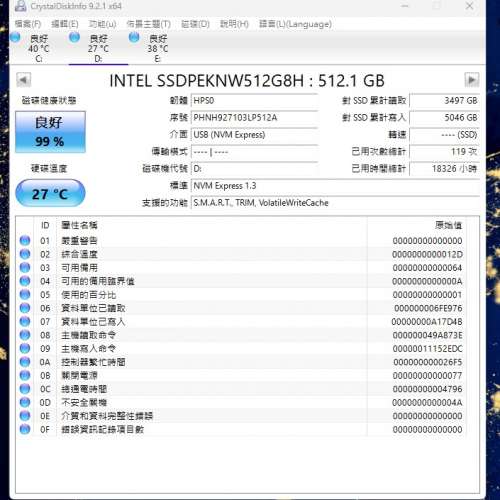
Task: Click status orb of attribute 02
Action: (x=25, y=254)
